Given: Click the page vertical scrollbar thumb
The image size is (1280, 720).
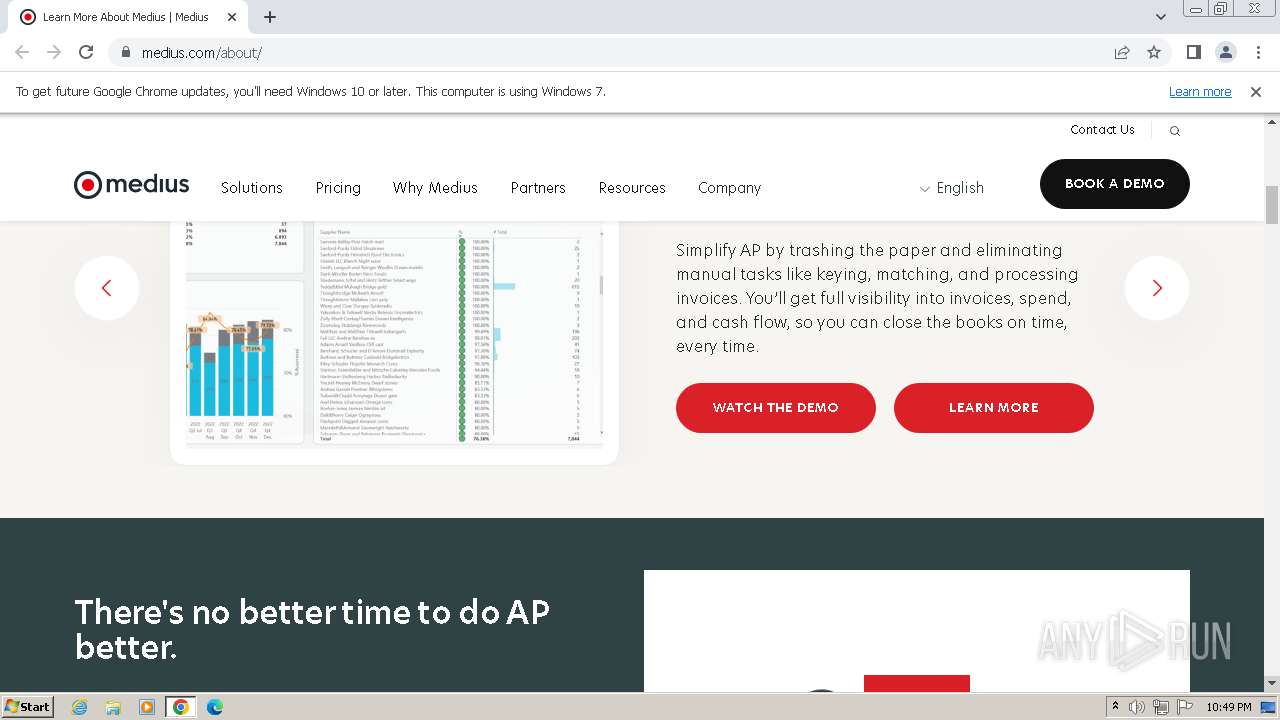Looking at the screenshot, I should point(1272,205).
